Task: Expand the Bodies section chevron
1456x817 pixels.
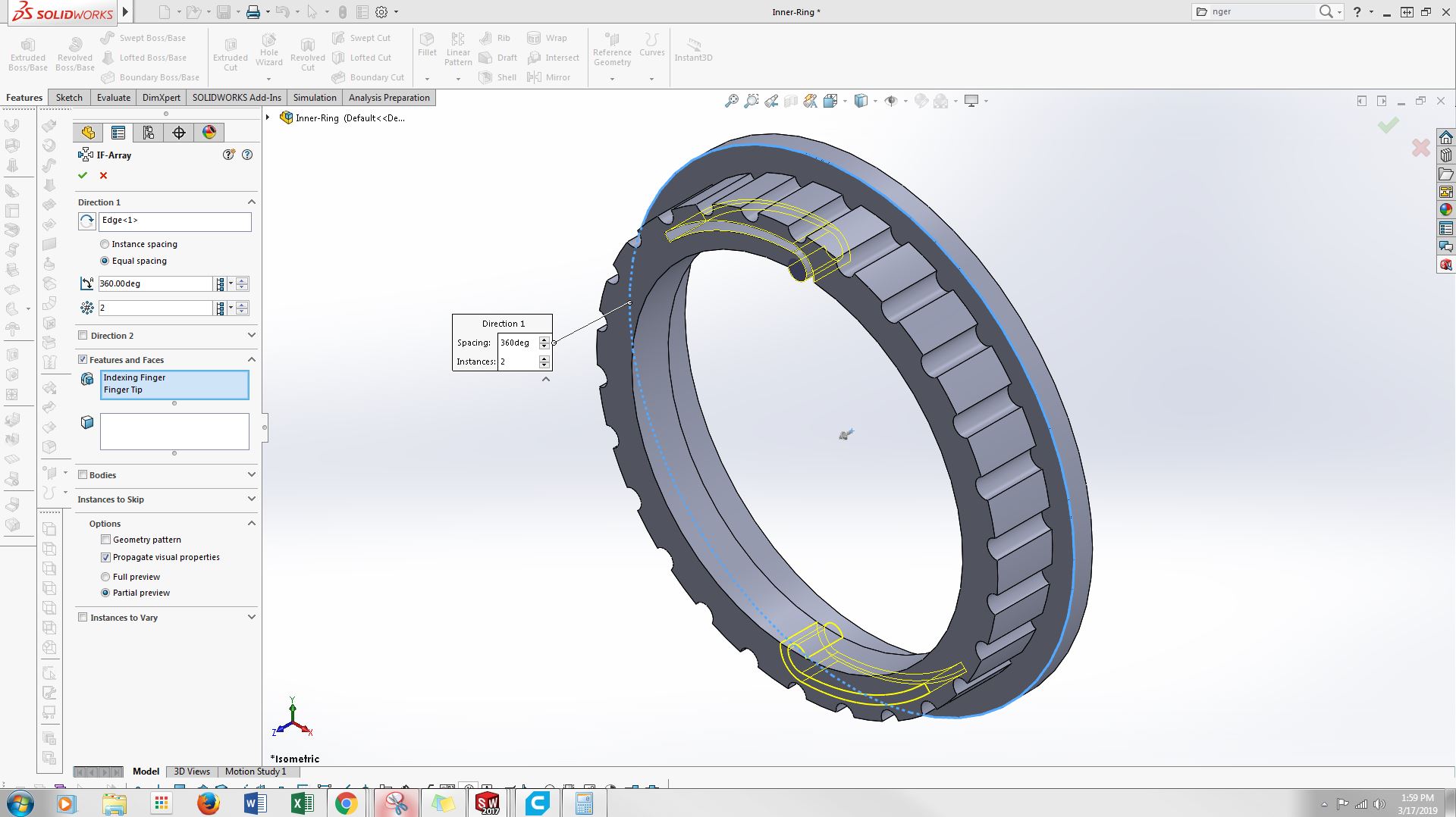Action: pos(252,474)
